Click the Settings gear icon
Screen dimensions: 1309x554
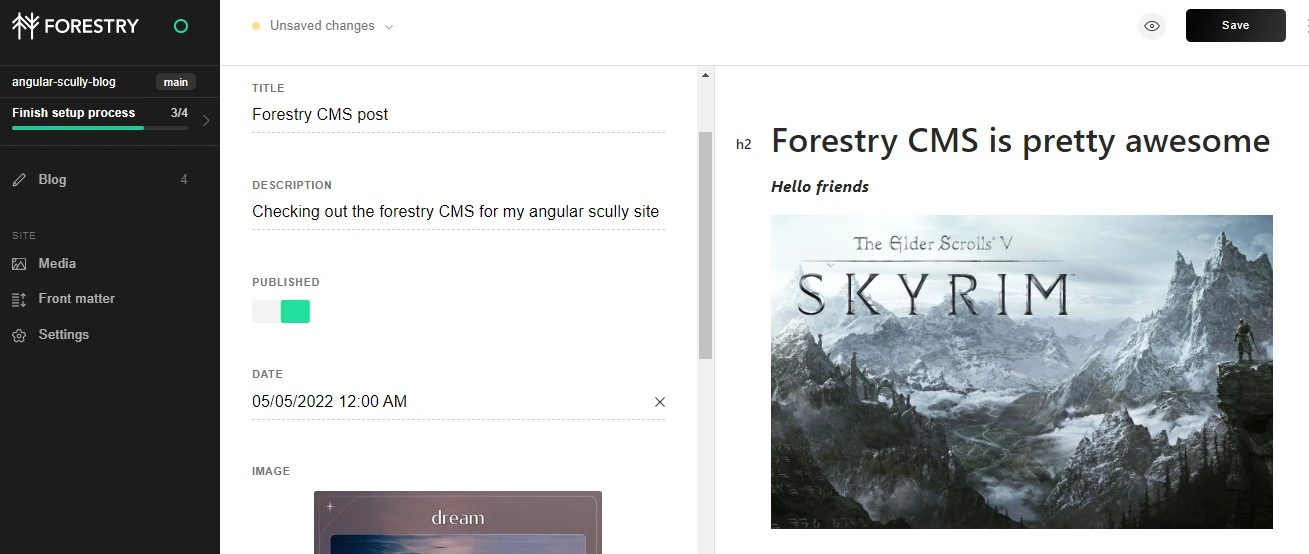coord(19,335)
